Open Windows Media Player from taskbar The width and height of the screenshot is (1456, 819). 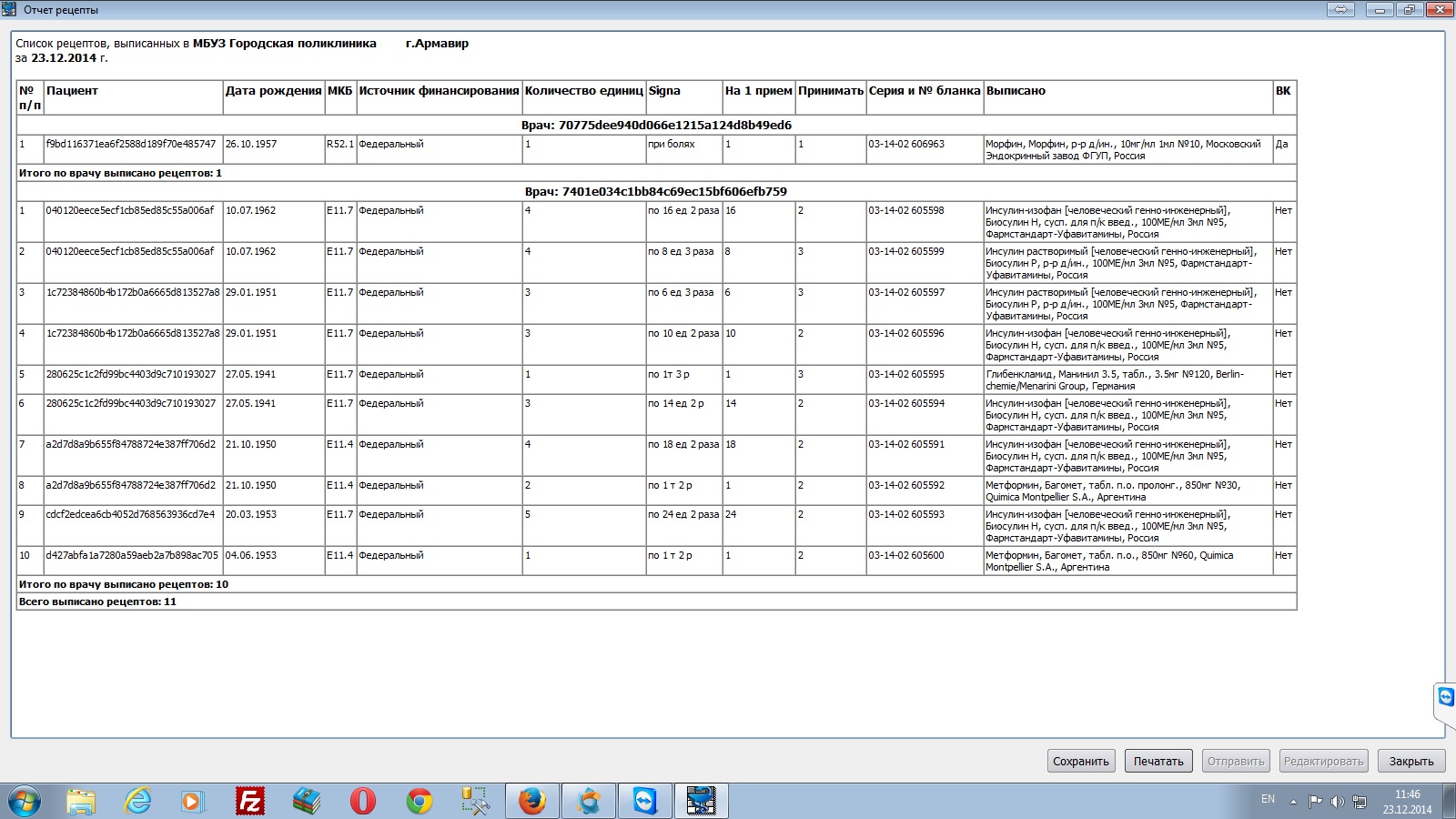[x=192, y=801]
